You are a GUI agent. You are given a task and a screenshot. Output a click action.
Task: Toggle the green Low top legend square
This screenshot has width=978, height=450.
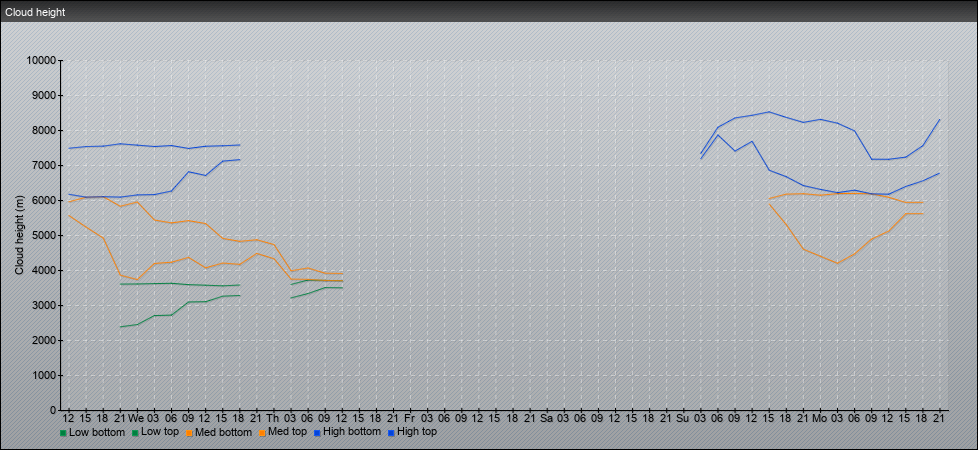click(x=135, y=433)
